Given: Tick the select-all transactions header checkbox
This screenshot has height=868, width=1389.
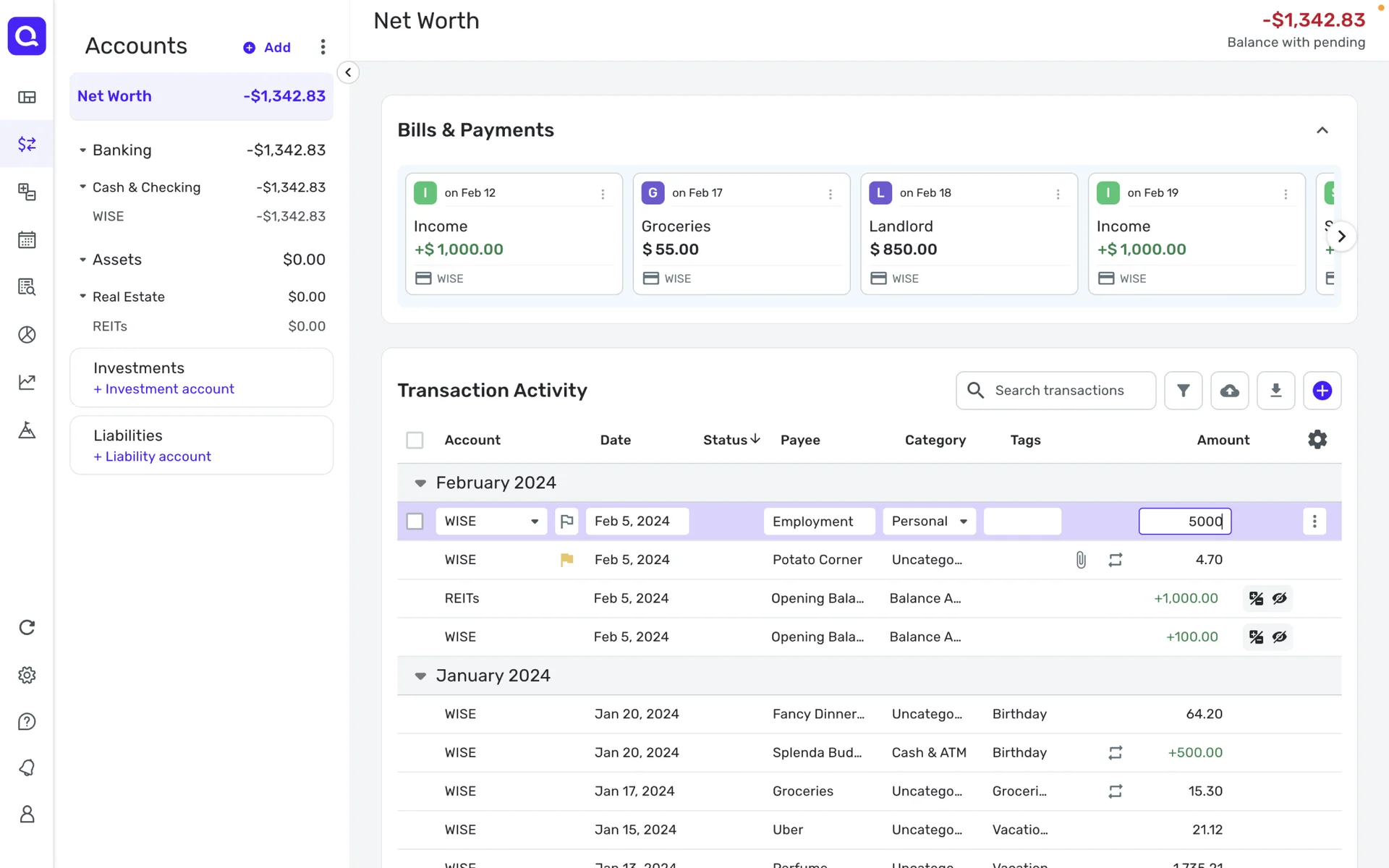Looking at the screenshot, I should point(415,441).
